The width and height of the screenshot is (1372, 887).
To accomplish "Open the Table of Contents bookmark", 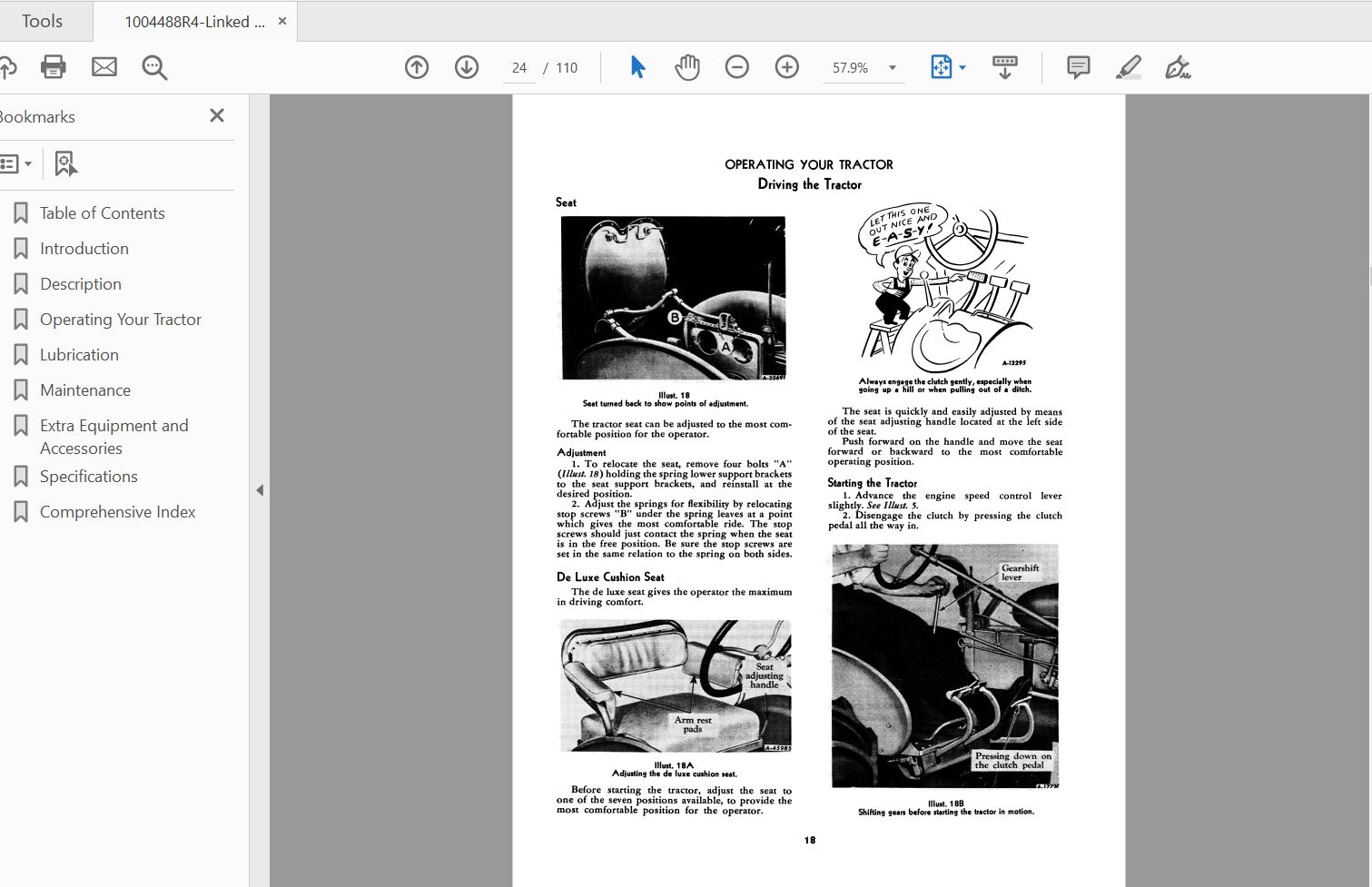I will click(103, 213).
